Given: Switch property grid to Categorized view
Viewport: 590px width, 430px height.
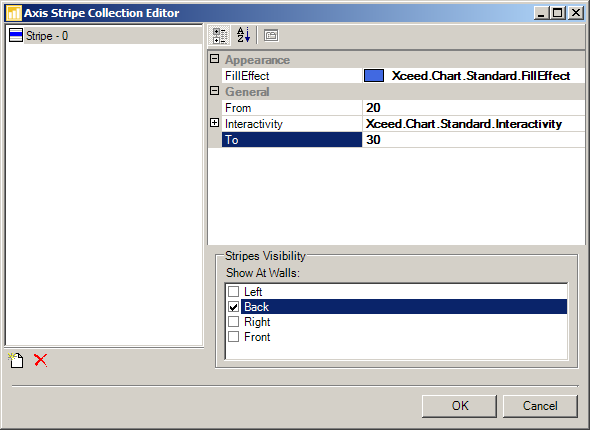Looking at the screenshot, I should pos(219,36).
